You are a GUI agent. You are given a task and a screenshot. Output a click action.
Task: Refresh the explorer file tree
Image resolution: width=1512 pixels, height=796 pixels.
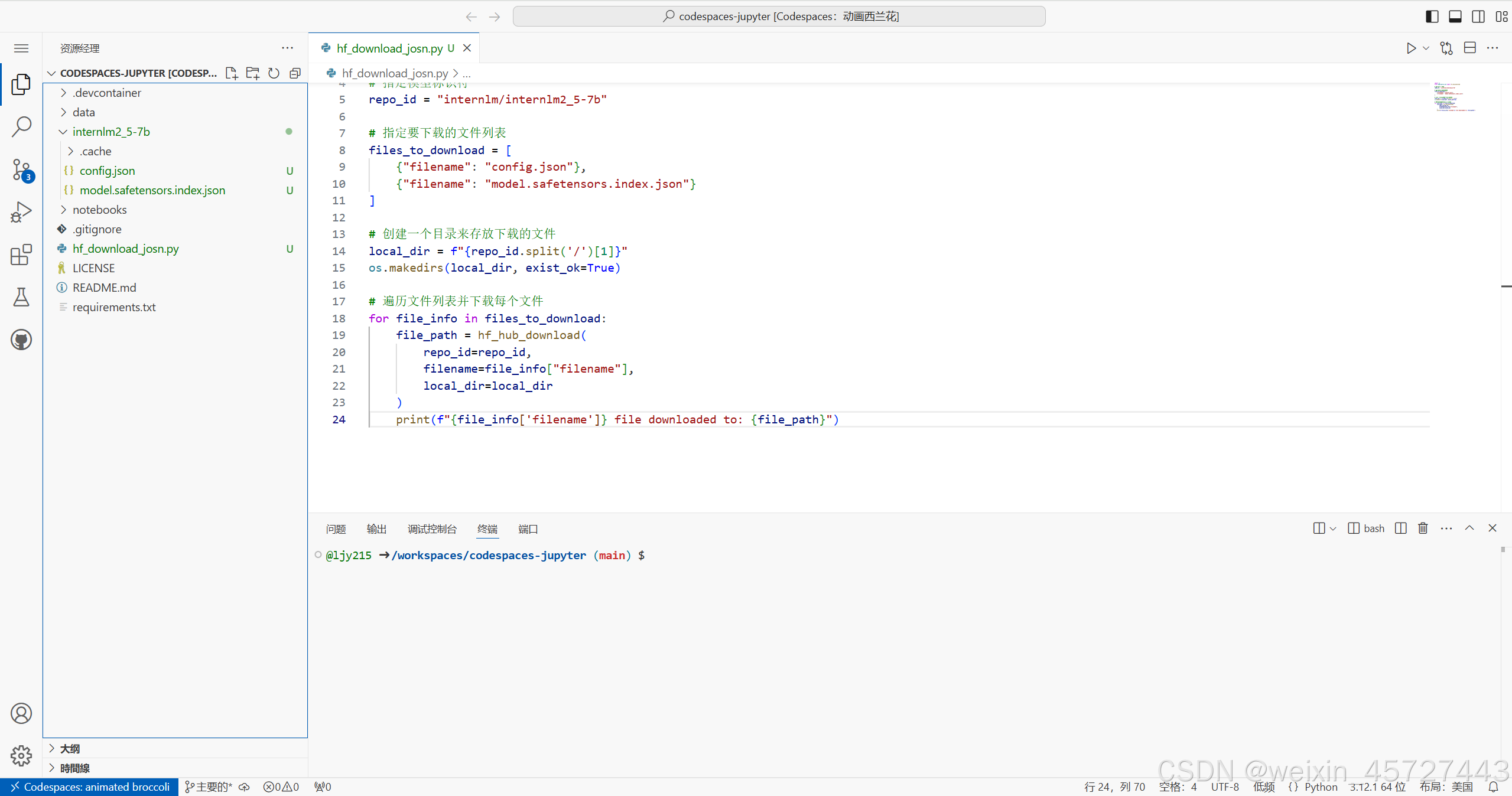coord(274,73)
